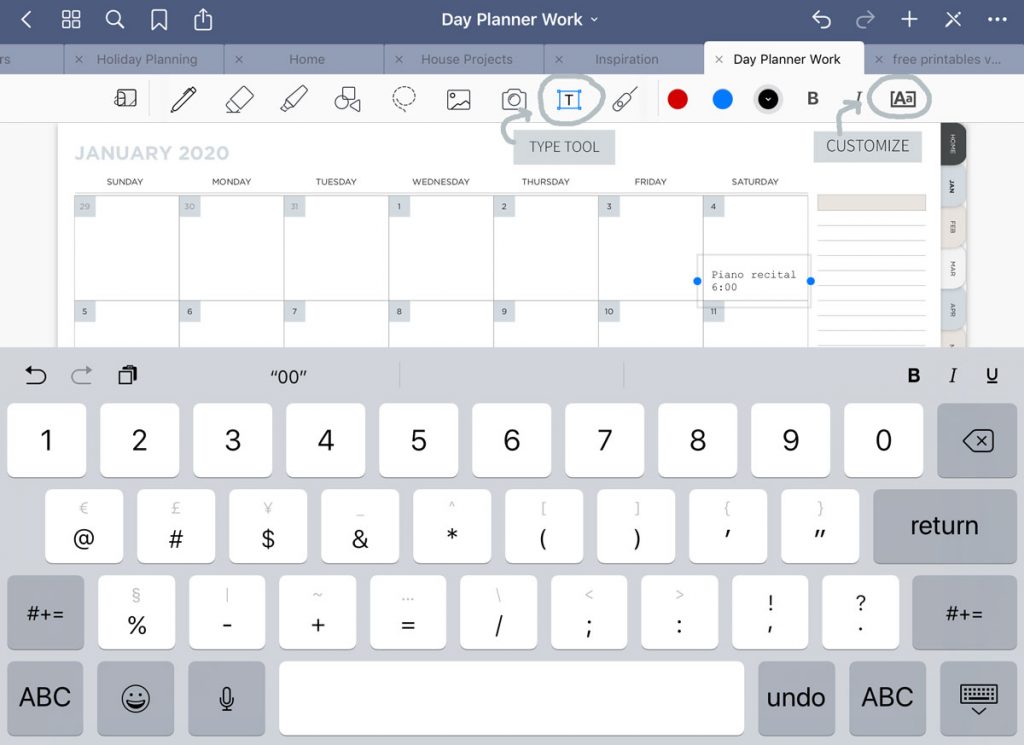The image size is (1024, 745).
Task: Toggle bold text formatting on the keyboard
Action: click(x=913, y=375)
